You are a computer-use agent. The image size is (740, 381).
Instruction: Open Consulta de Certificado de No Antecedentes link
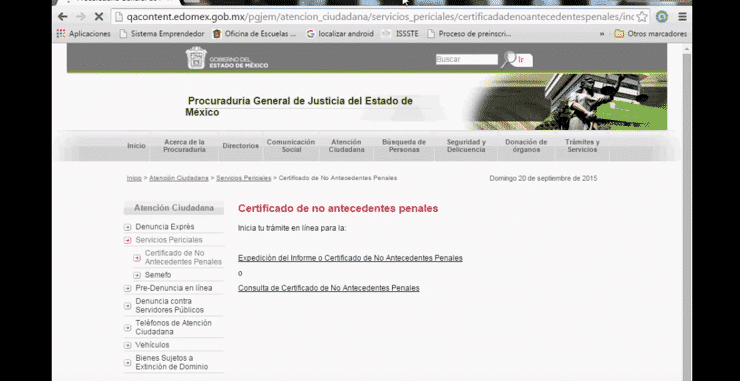[328, 288]
